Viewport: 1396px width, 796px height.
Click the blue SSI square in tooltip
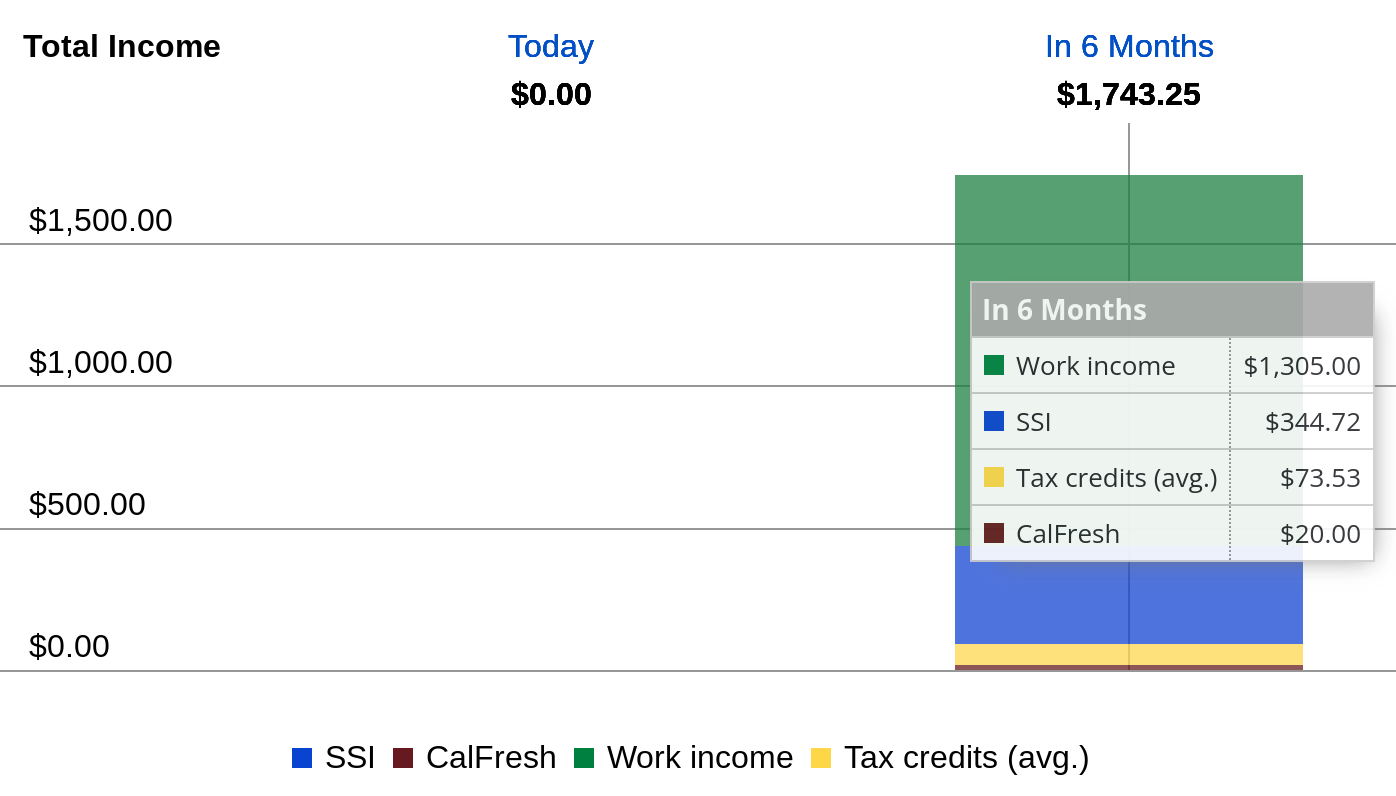coord(994,421)
